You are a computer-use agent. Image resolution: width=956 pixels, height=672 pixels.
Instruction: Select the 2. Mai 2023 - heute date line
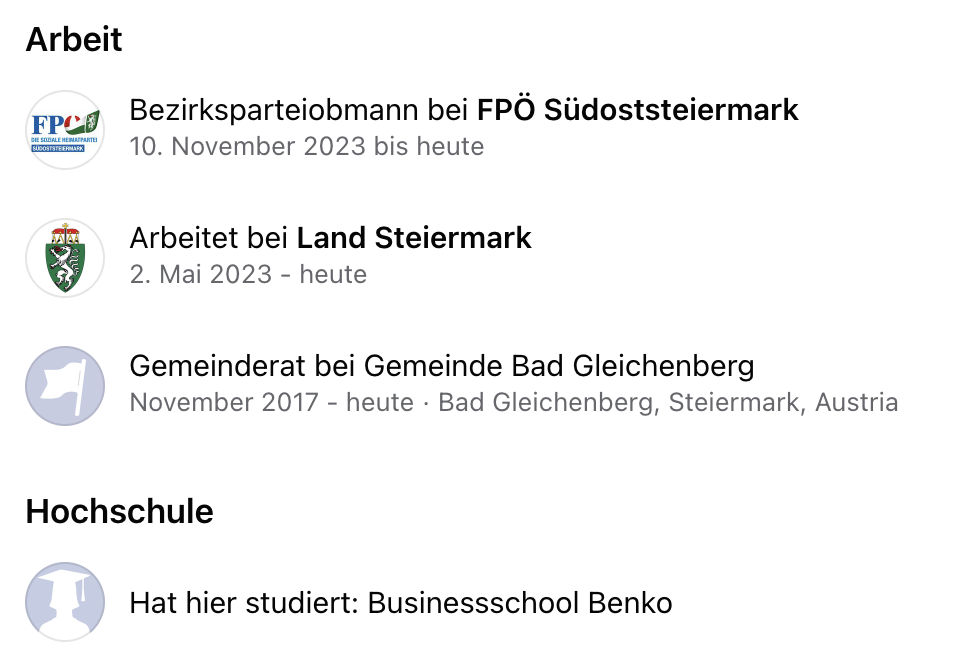tap(248, 274)
